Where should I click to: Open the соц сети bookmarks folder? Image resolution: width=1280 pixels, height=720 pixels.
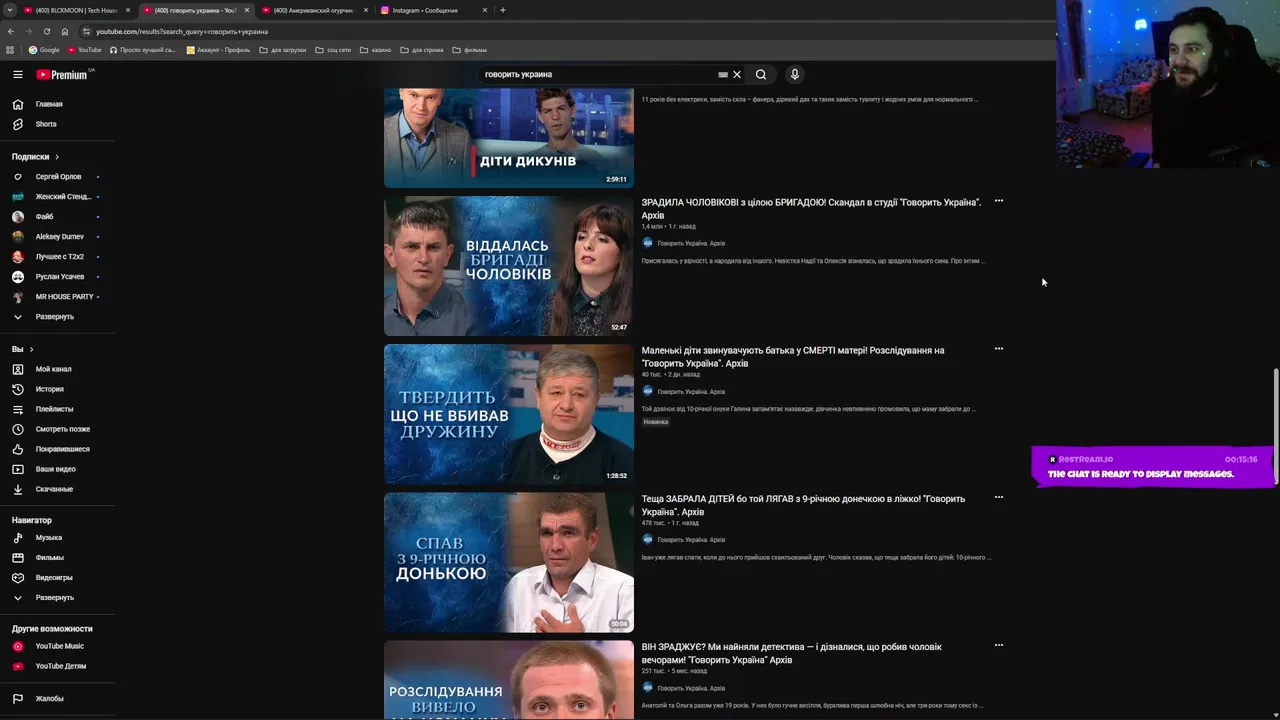click(332, 50)
